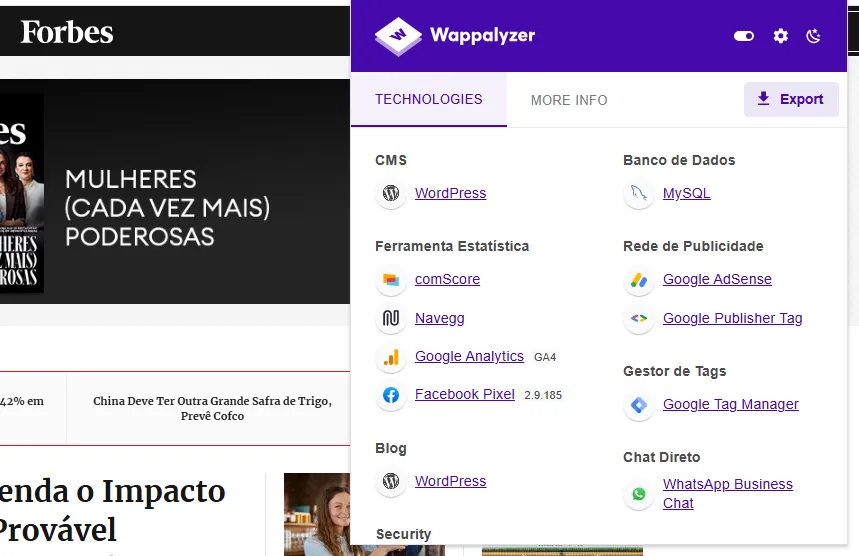
Task: Click the Wappalyzer diamond logo
Action: click(398, 36)
